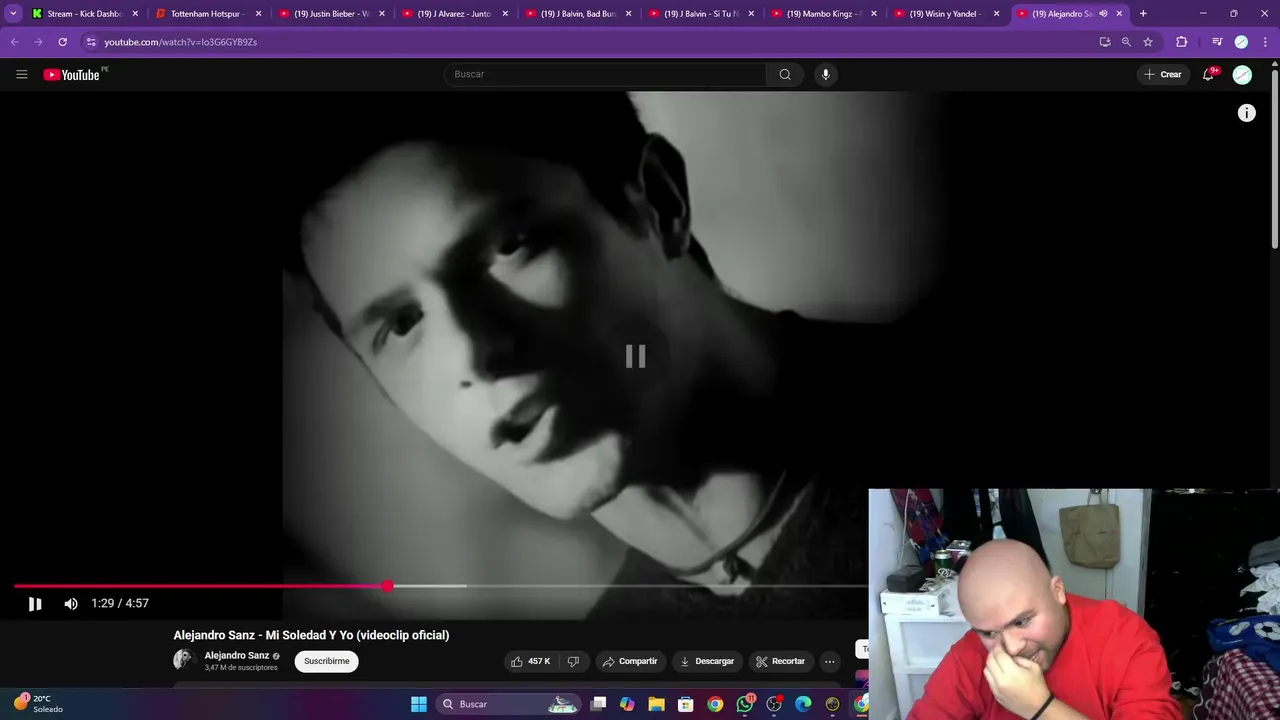The width and height of the screenshot is (1280, 720).
Task: Switch to Mambo Kingz tab
Action: coord(824,14)
